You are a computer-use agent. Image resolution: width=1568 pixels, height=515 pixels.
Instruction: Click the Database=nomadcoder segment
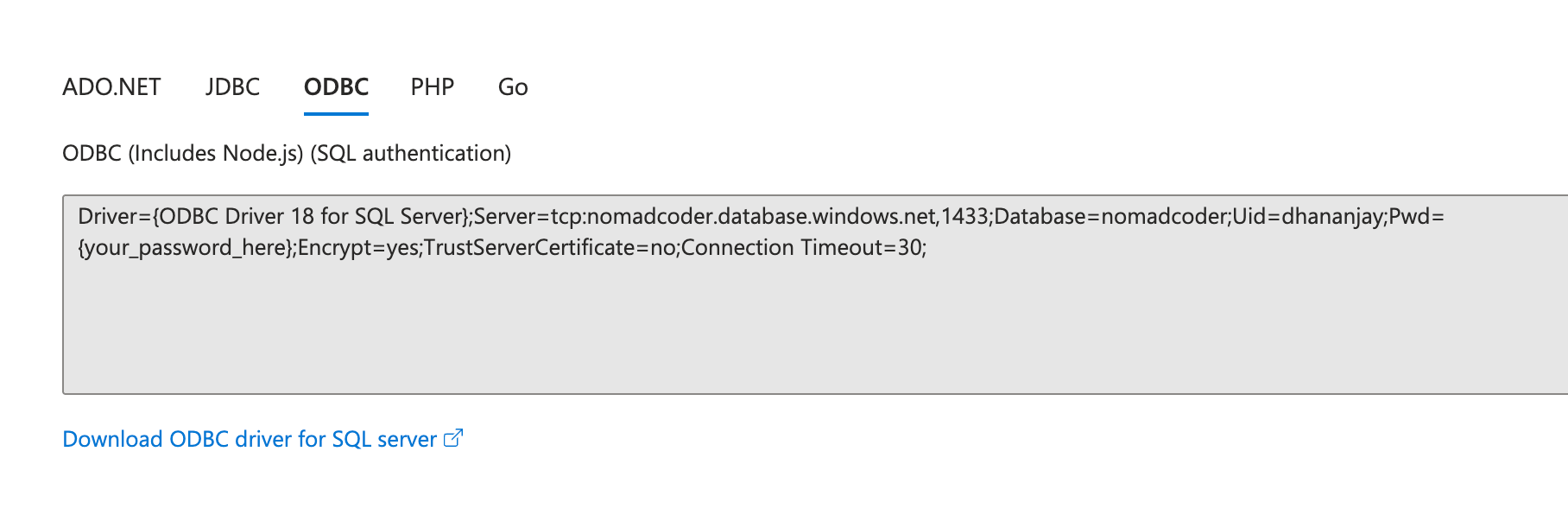coord(1110,216)
